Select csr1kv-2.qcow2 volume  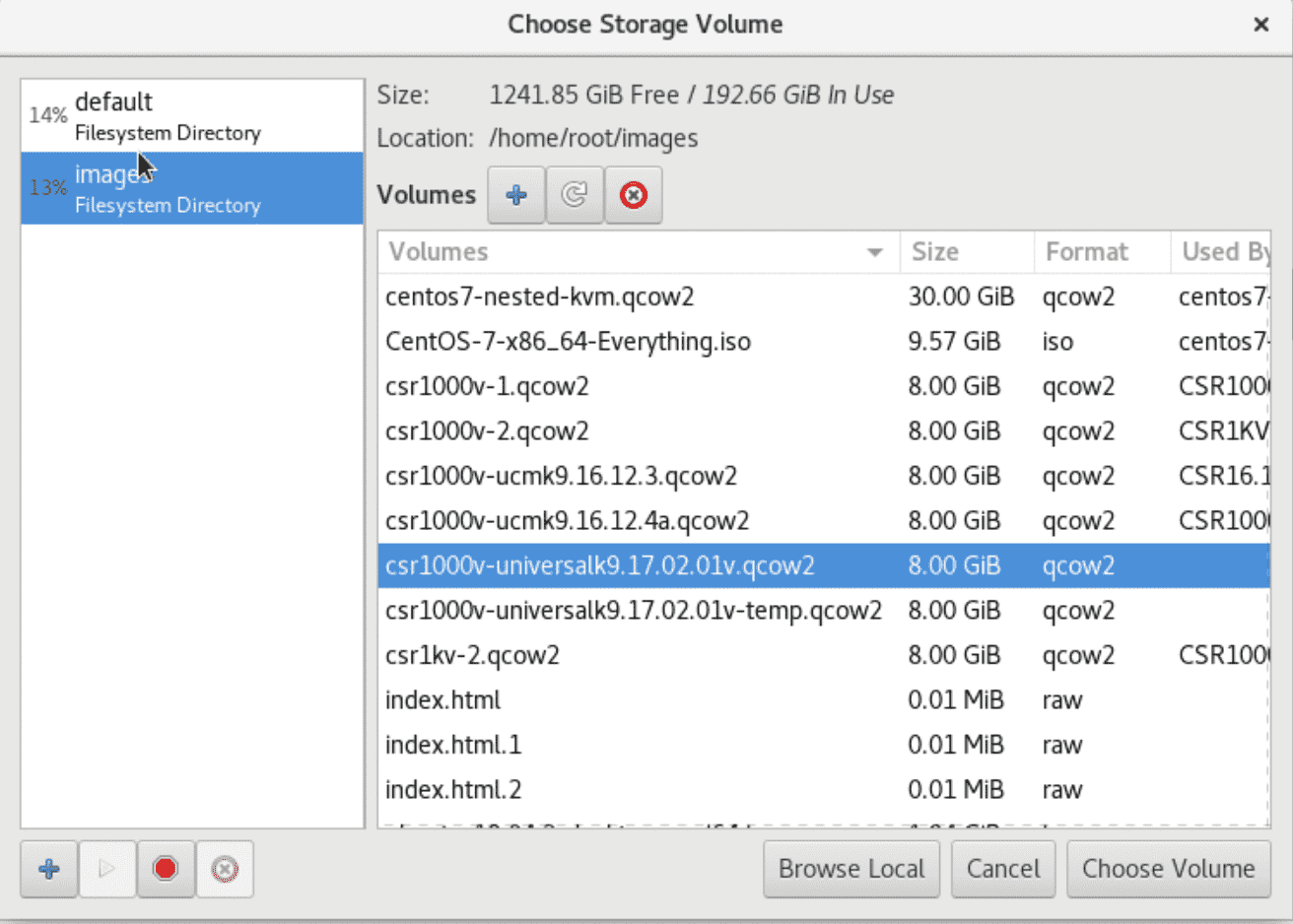[824, 655]
